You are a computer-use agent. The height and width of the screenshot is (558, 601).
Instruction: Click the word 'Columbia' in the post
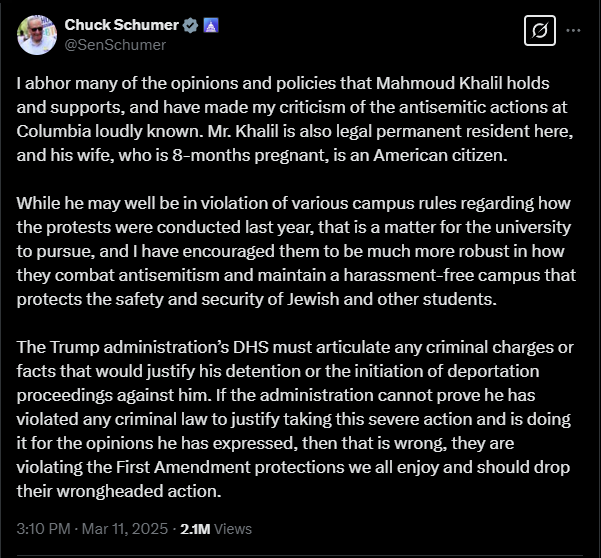coord(53,131)
